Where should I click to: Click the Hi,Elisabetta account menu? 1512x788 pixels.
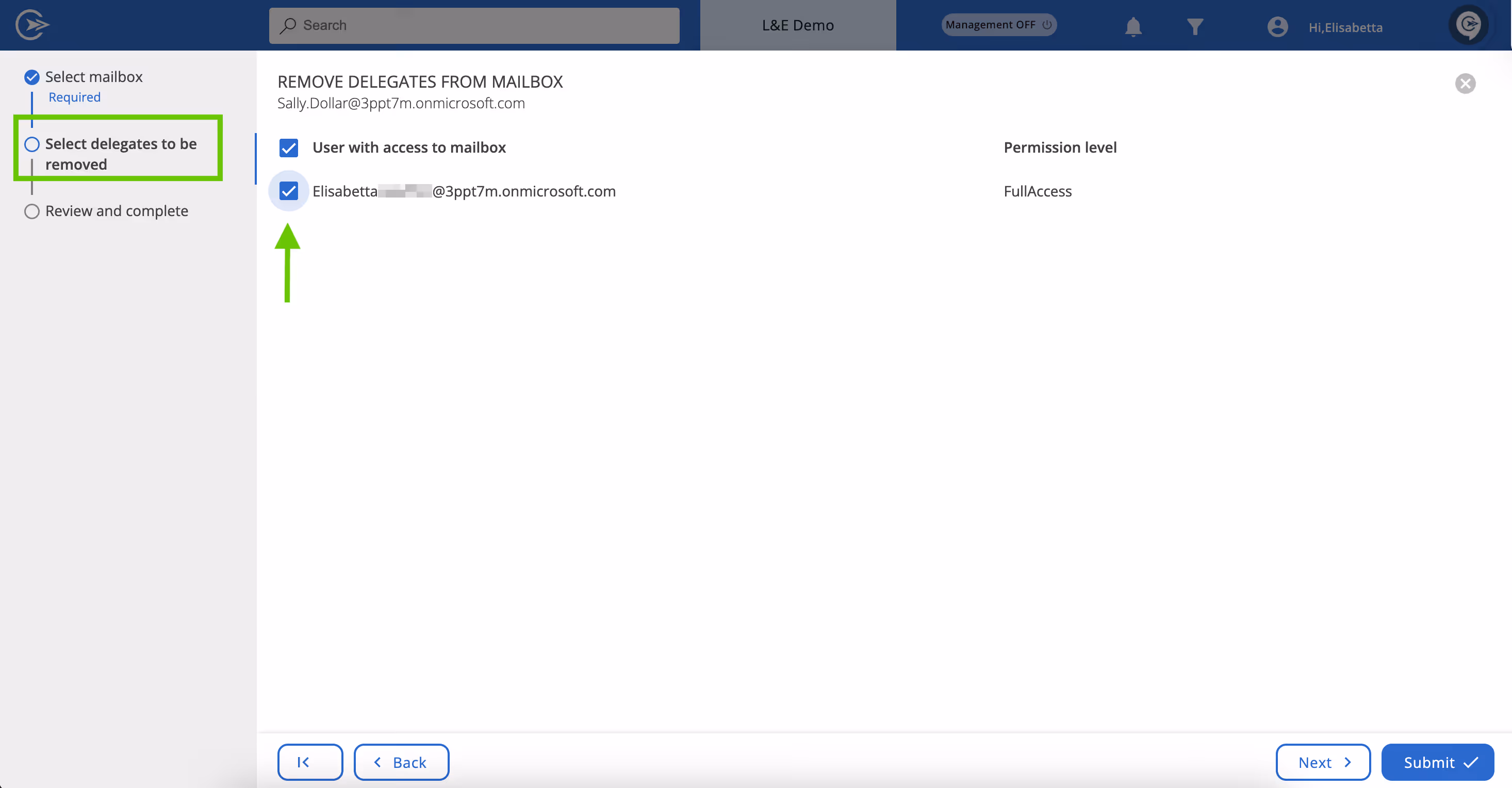coord(1345,27)
